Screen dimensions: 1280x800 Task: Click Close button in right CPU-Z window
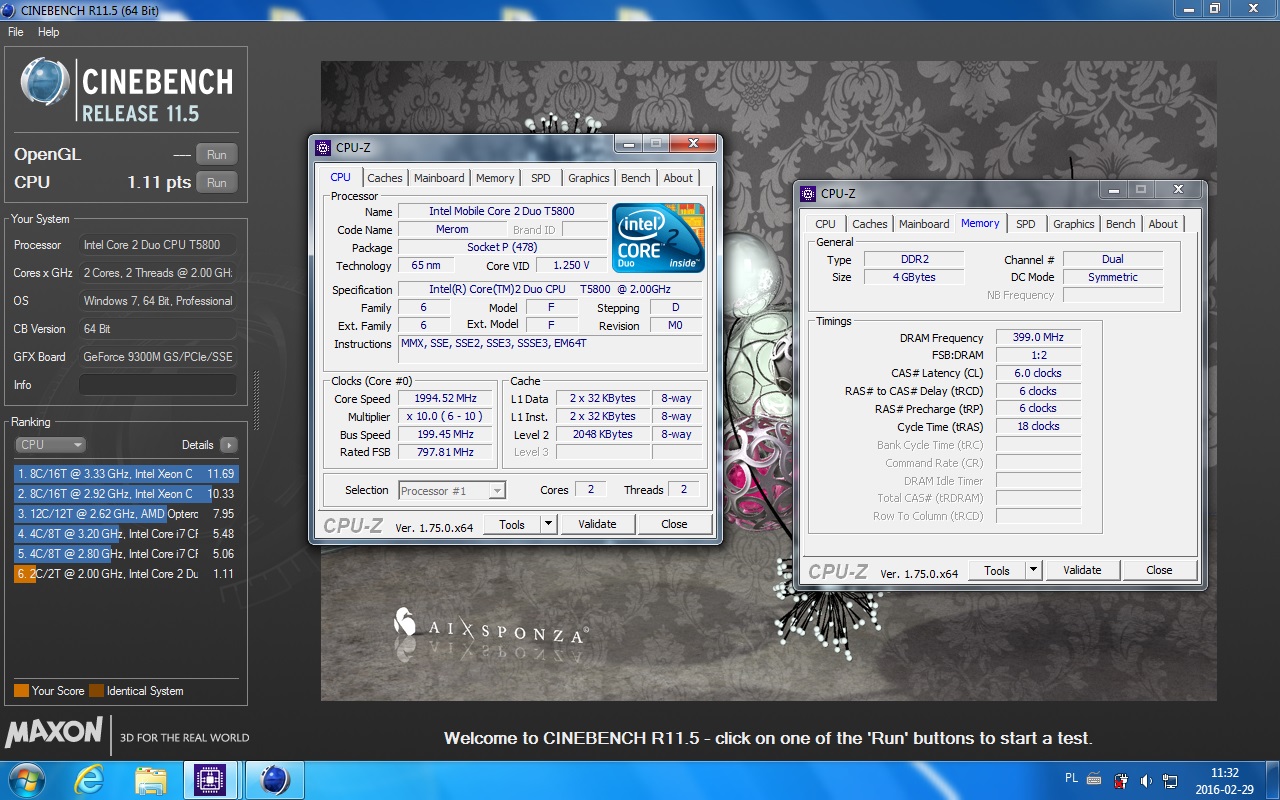click(x=1159, y=570)
